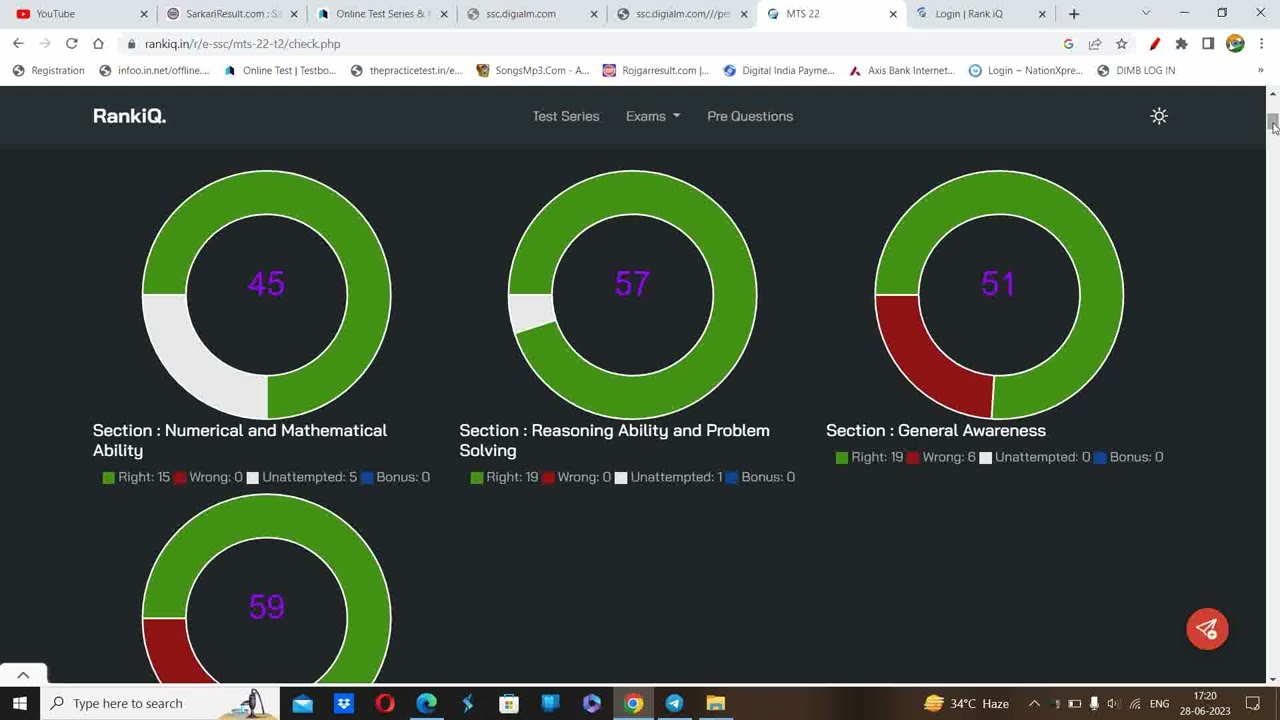Click the Numerical Ability donut chart
1280x720 pixels.
267,295
